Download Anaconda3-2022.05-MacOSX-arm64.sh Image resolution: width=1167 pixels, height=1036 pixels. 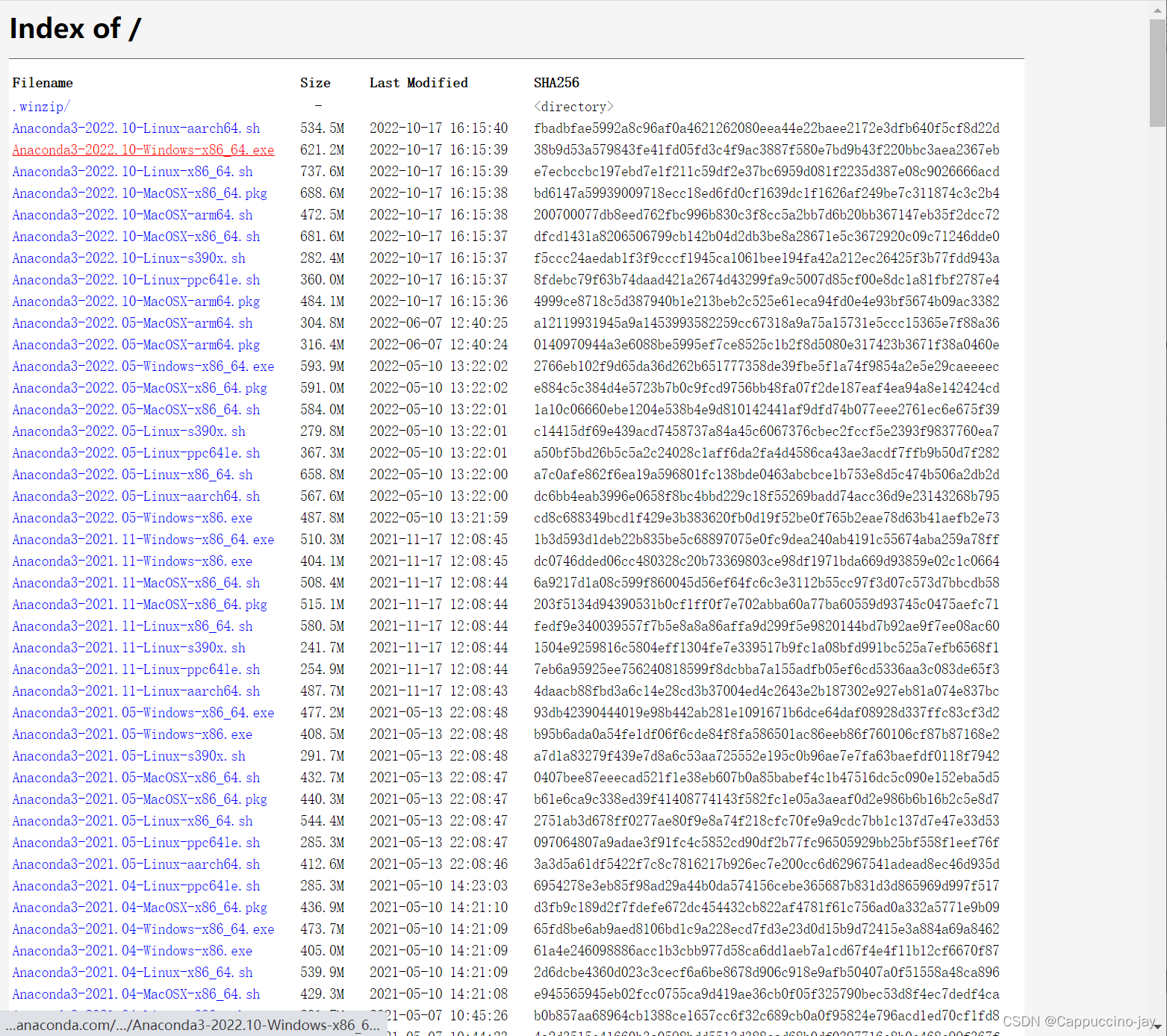[x=132, y=323]
